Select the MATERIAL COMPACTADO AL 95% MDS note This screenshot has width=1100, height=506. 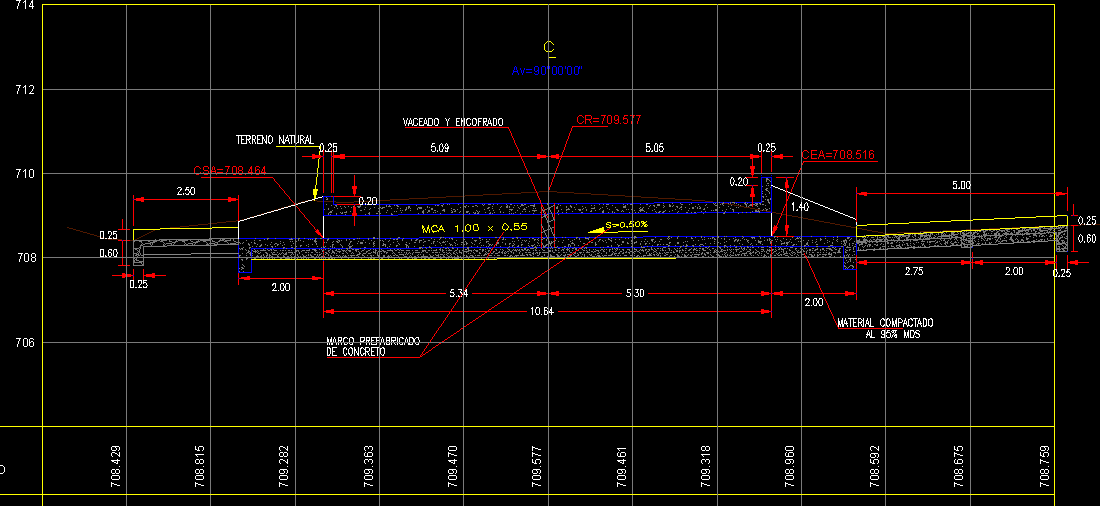point(884,328)
